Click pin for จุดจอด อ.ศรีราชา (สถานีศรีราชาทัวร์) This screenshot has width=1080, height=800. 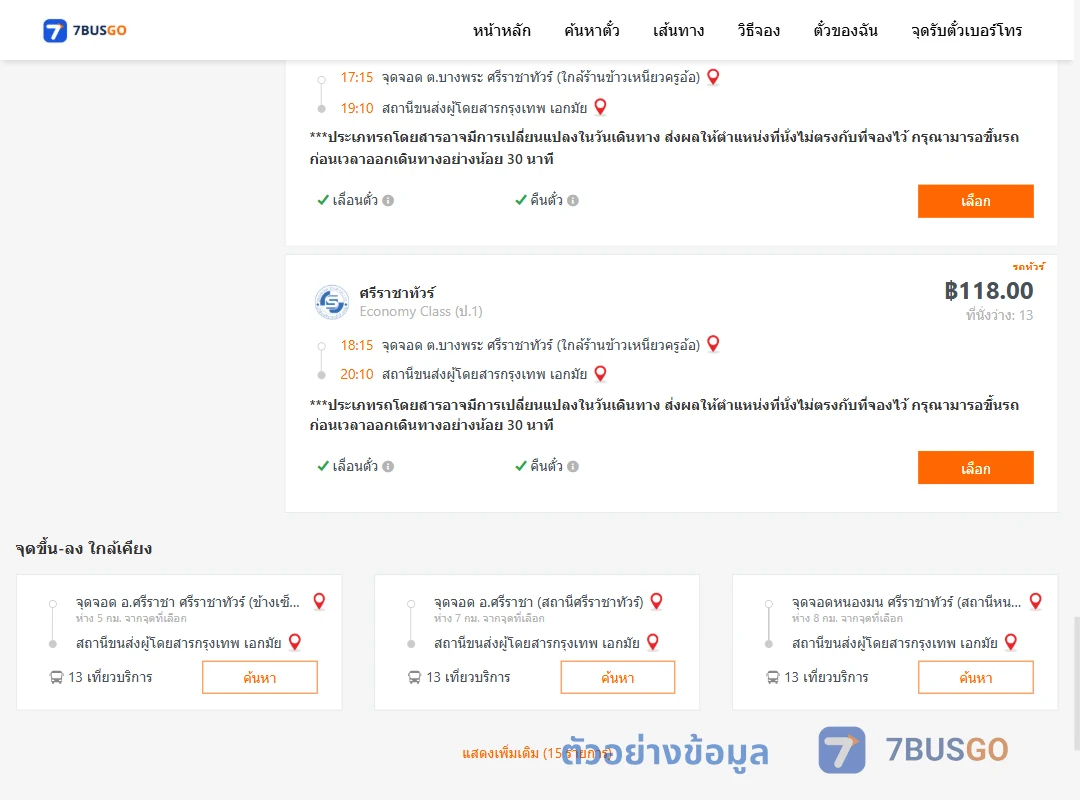tap(656, 601)
